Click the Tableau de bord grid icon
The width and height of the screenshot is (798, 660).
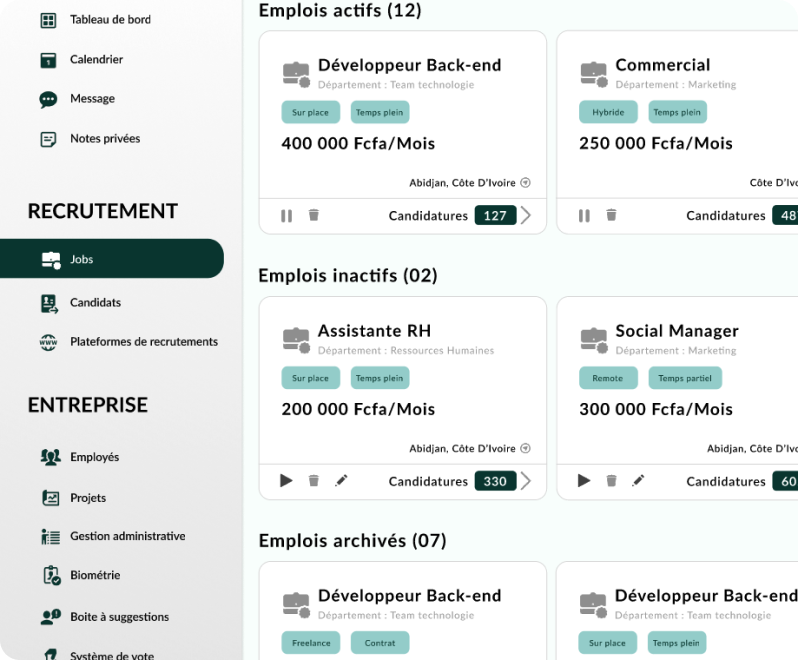pyautogui.click(x=48, y=20)
